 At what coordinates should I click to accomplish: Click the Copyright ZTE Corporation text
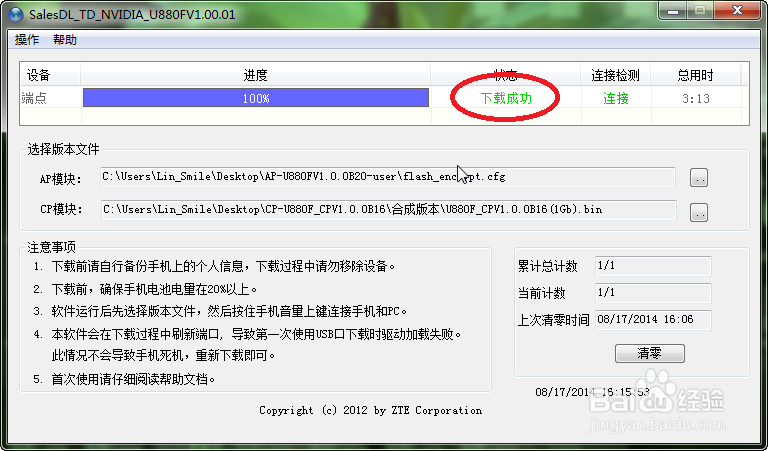point(370,410)
